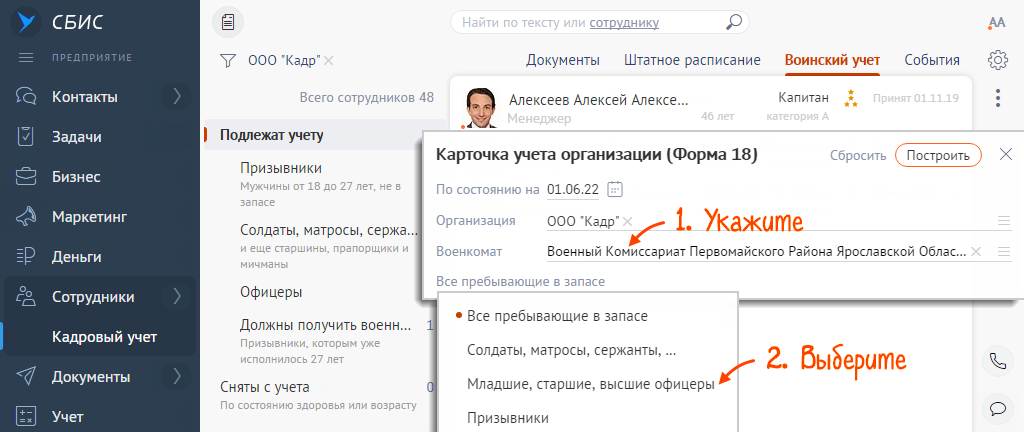This screenshot has width=1024, height=432.
Task: Open the round document button near search
Action: pyautogui.click(x=227, y=22)
